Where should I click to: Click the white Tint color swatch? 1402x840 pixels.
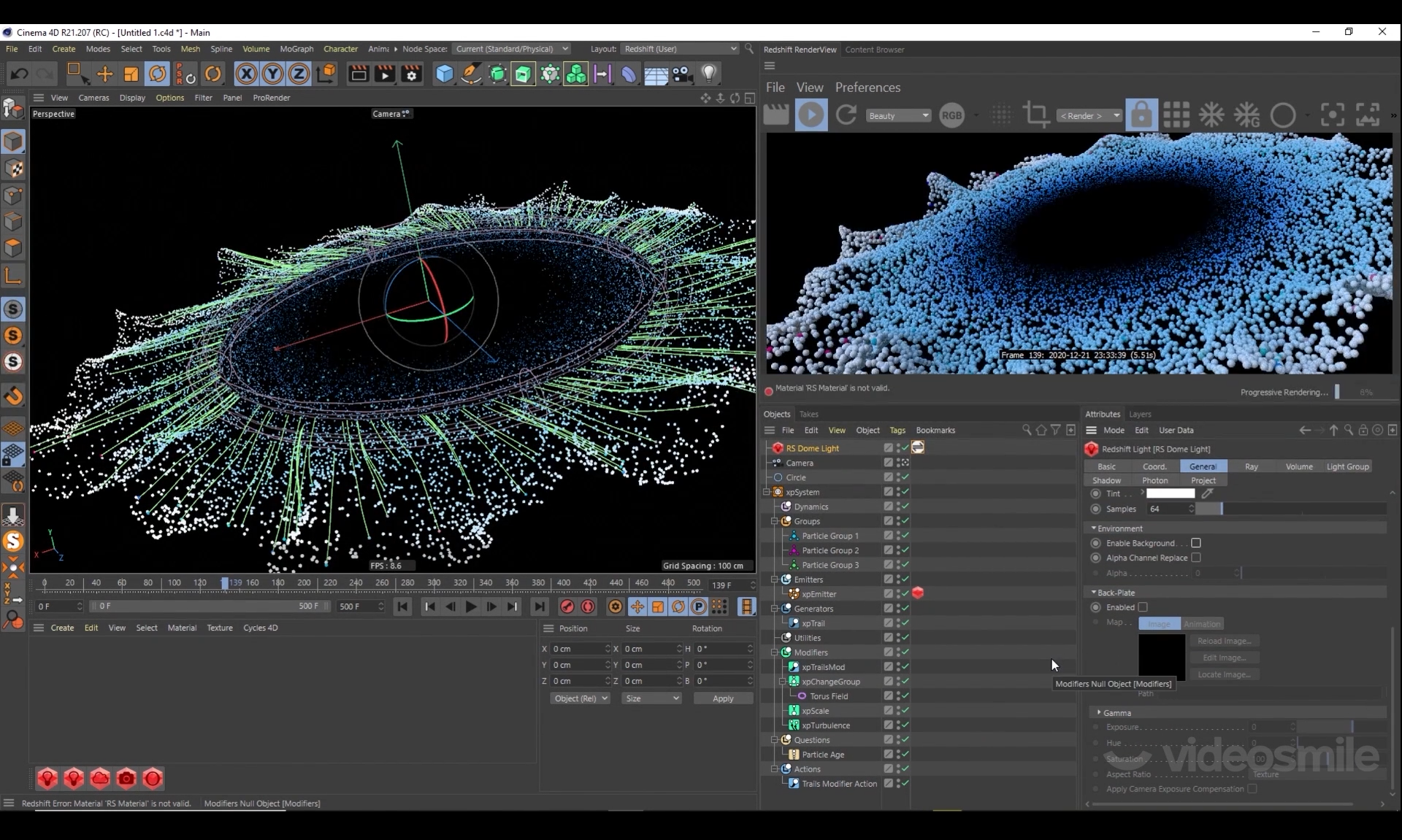(1171, 493)
